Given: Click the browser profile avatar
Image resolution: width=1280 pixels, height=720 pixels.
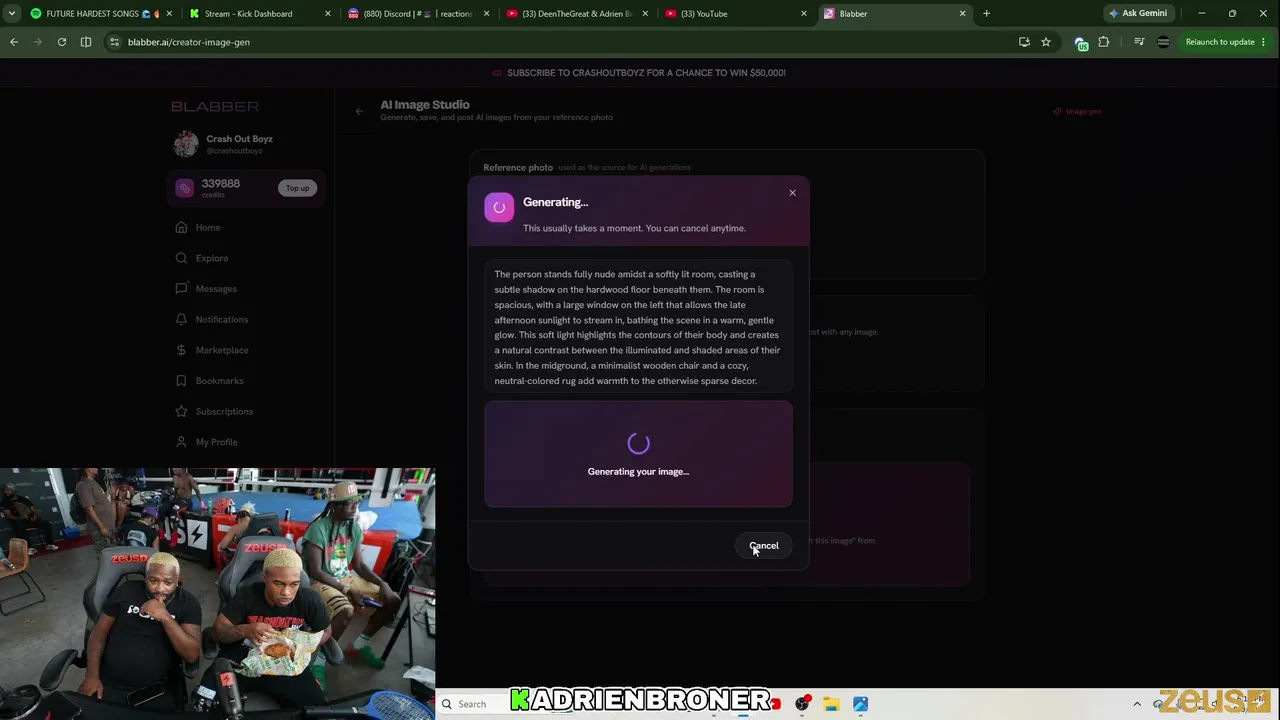Looking at the screenshot, I should coord(1163,42).
